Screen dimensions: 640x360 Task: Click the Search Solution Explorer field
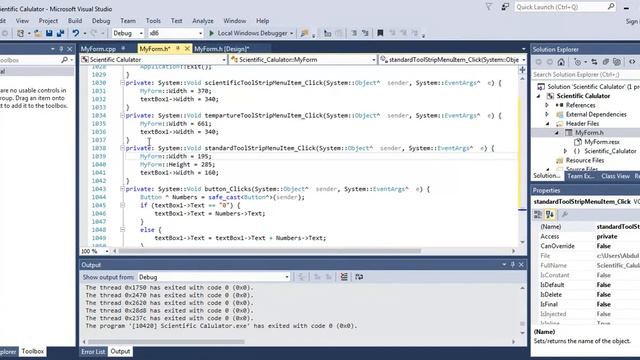point(586,75)
